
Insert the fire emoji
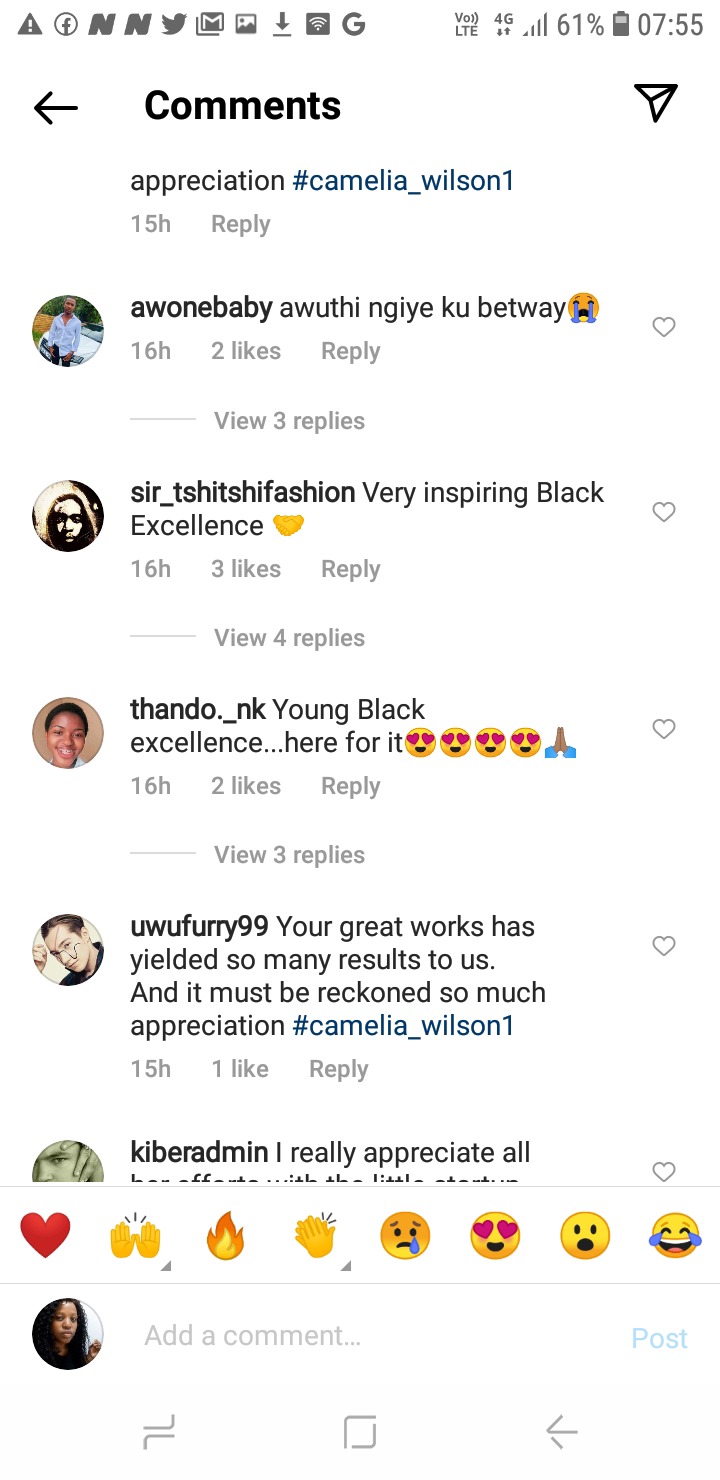pos(226,1236)
